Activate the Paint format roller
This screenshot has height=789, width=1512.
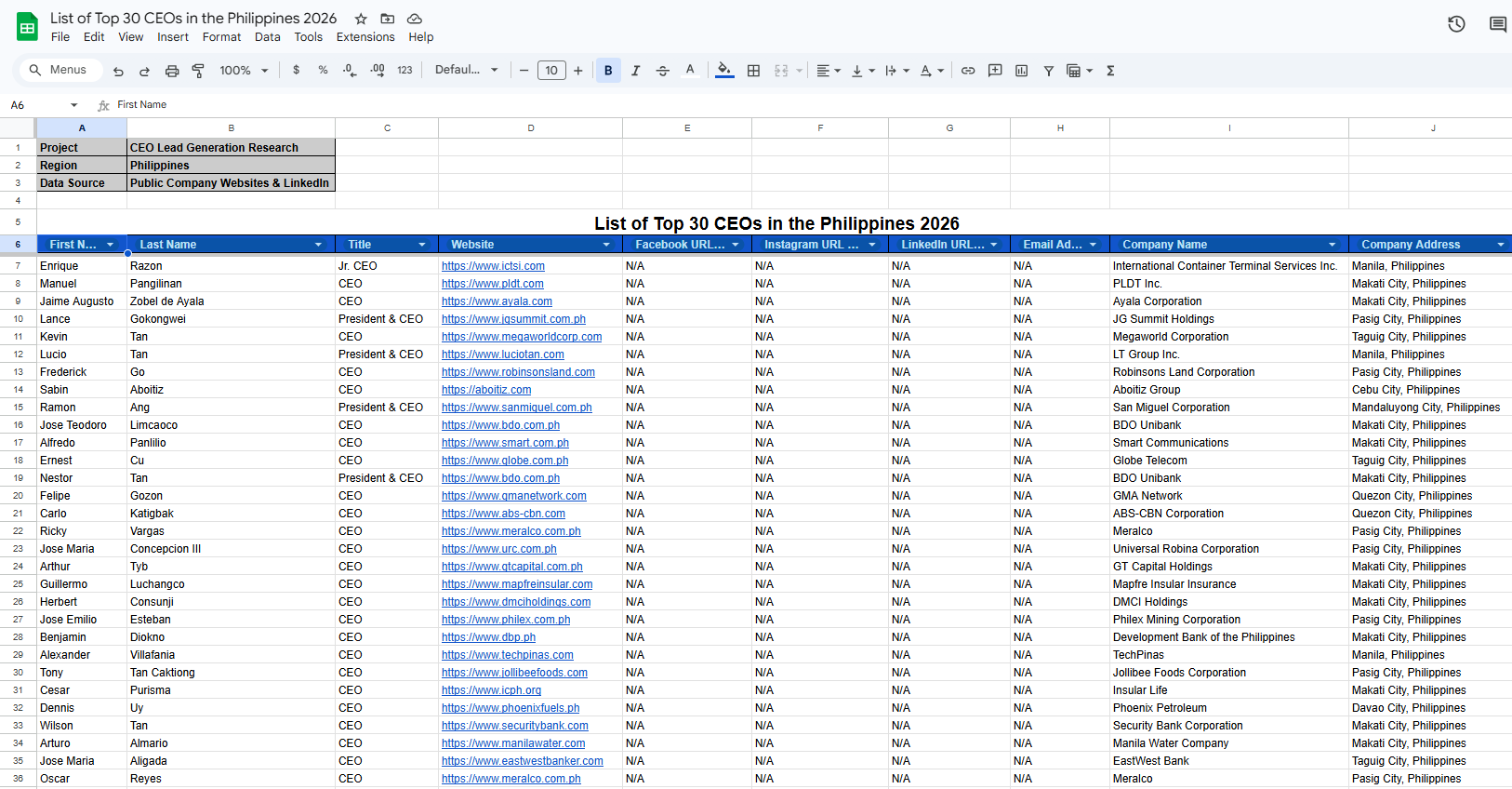click(198, 71)
